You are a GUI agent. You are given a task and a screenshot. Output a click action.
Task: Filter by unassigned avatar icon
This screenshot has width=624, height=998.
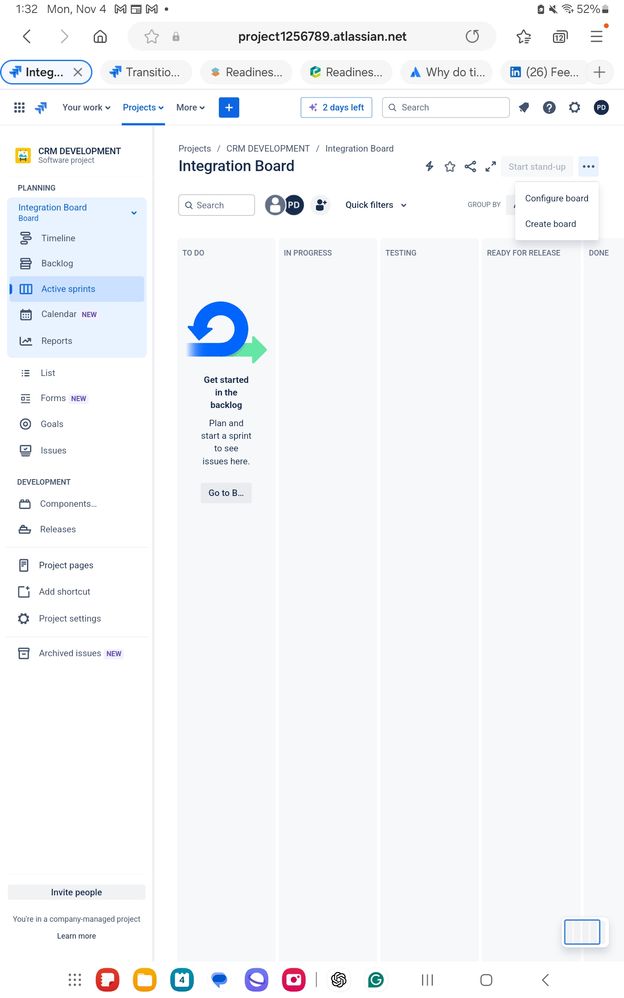(x=274, y=205)
